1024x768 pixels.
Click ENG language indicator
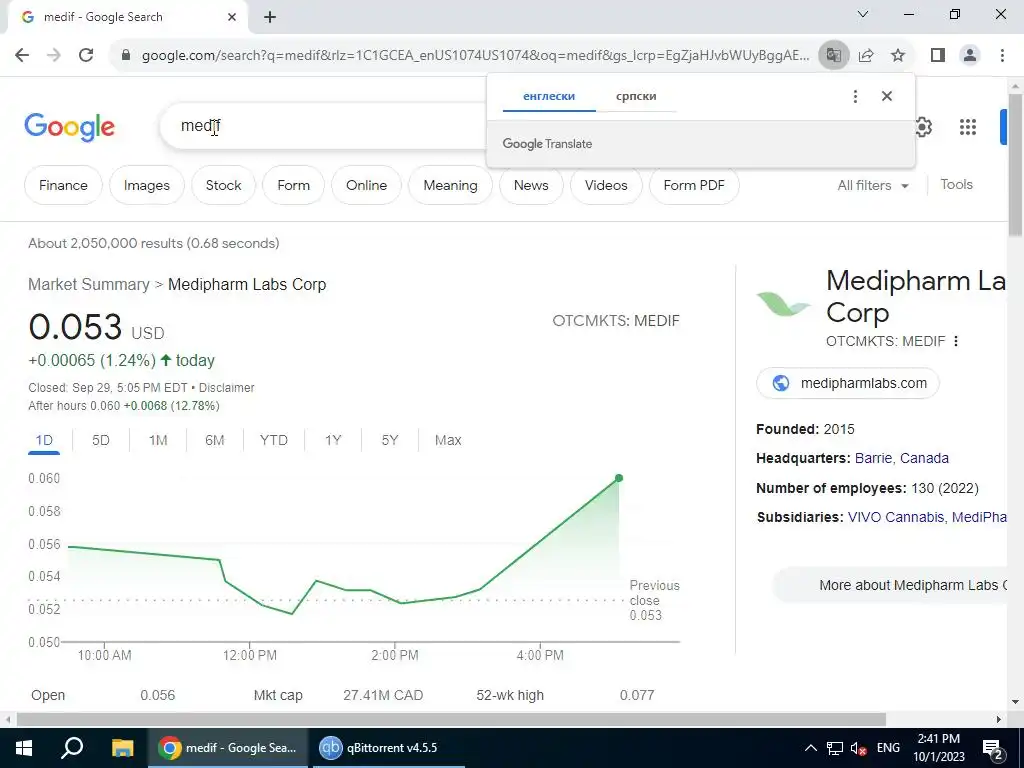coord(888,748)
